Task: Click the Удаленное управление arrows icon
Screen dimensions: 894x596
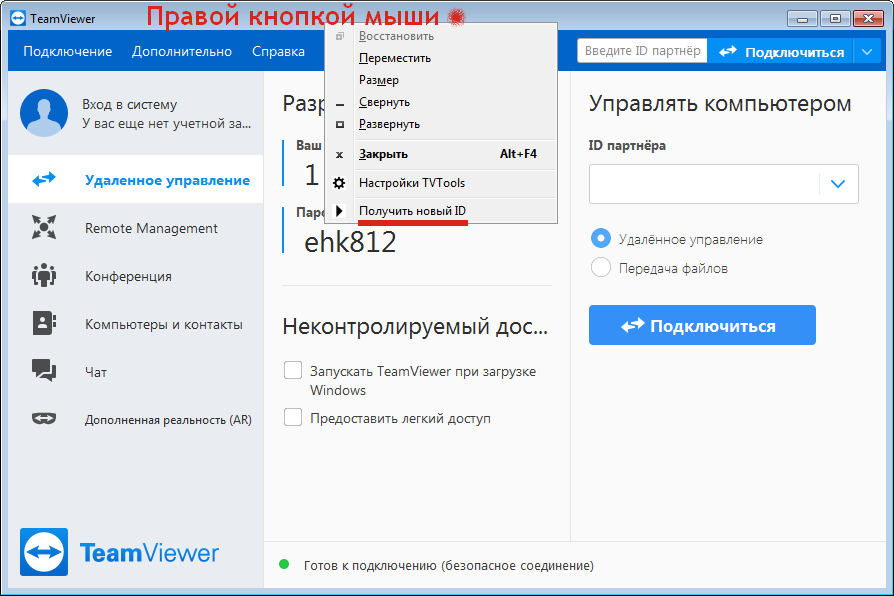Action: coord(44,180)
